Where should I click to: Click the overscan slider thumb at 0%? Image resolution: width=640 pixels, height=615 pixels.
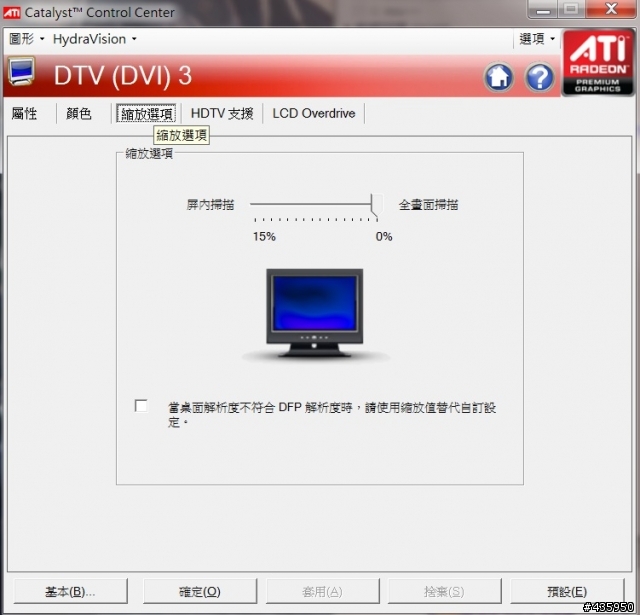point(377,205)
